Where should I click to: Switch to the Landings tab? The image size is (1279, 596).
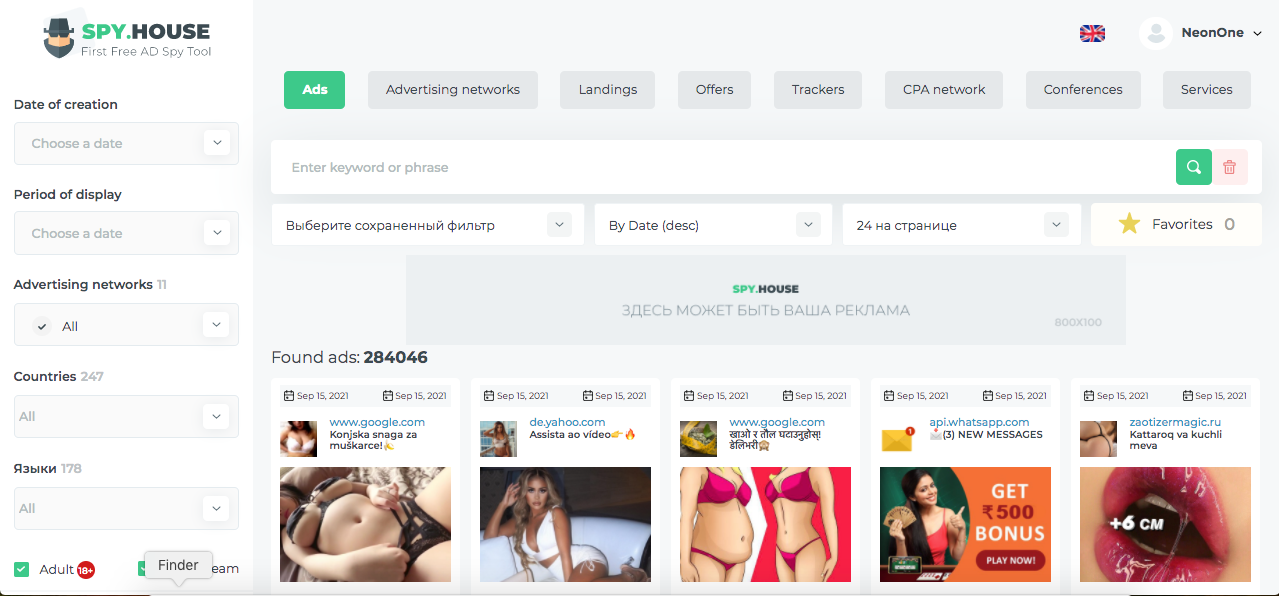(607, 89)
